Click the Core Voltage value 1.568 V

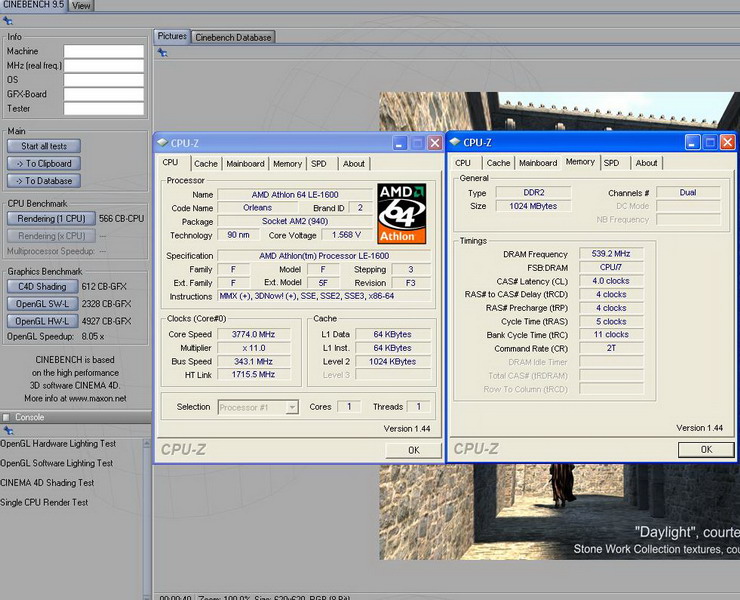click(x=346, y=235)
